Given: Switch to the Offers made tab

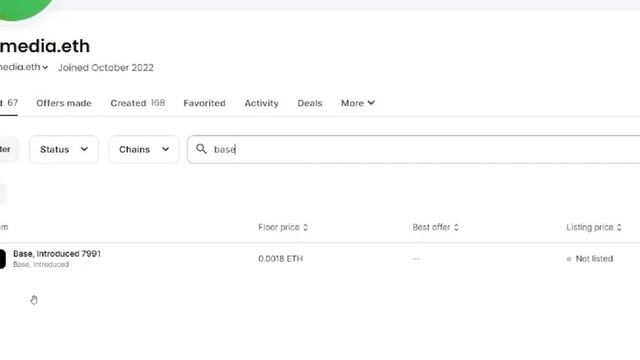Looking at the screenshot, I should coord(64,103).
